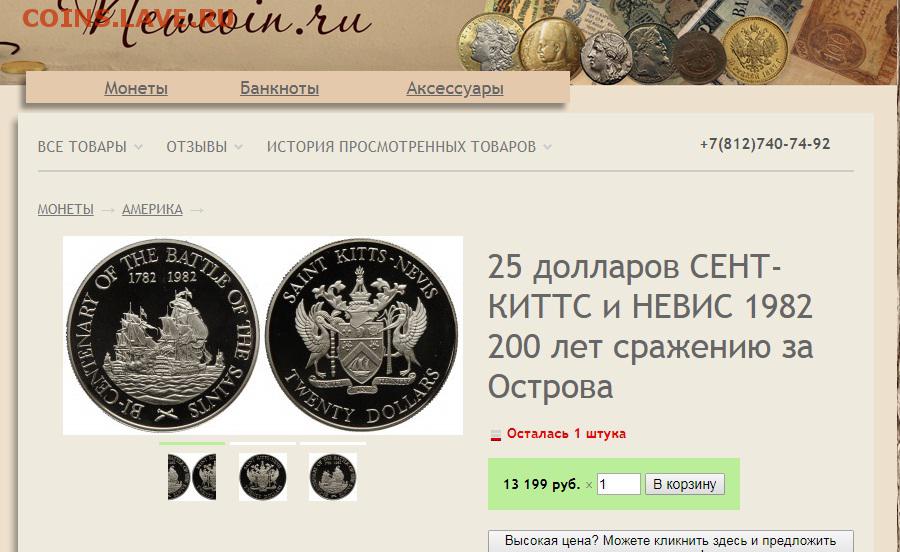Expand the ВСЕ ТОВАРЫ dropdown menu
The height and width of the screenshot is (552, 900).
[90, 147]
